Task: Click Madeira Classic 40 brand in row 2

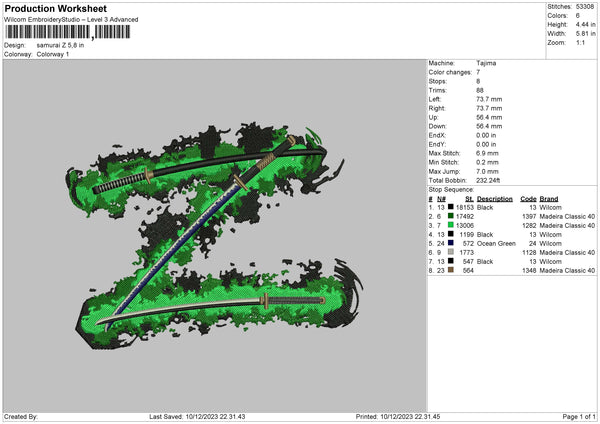Action: [x=567, y=217]
